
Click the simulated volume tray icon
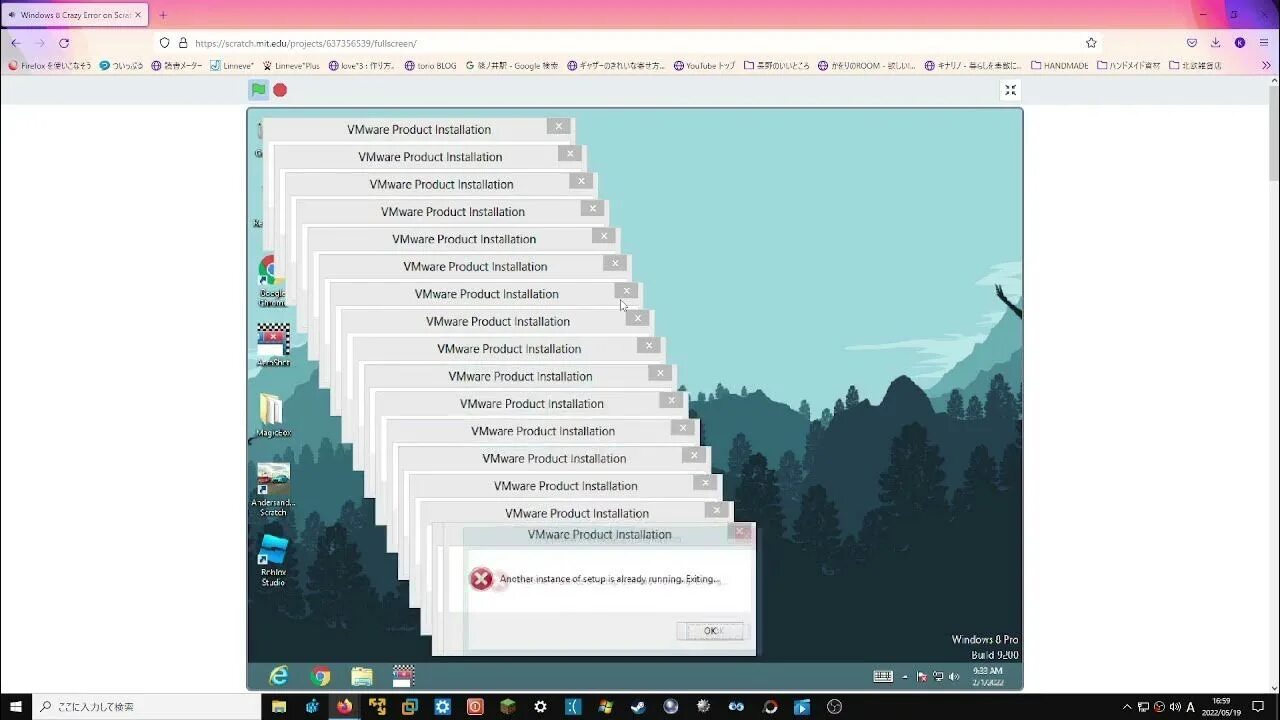click(x=954, y=677)
